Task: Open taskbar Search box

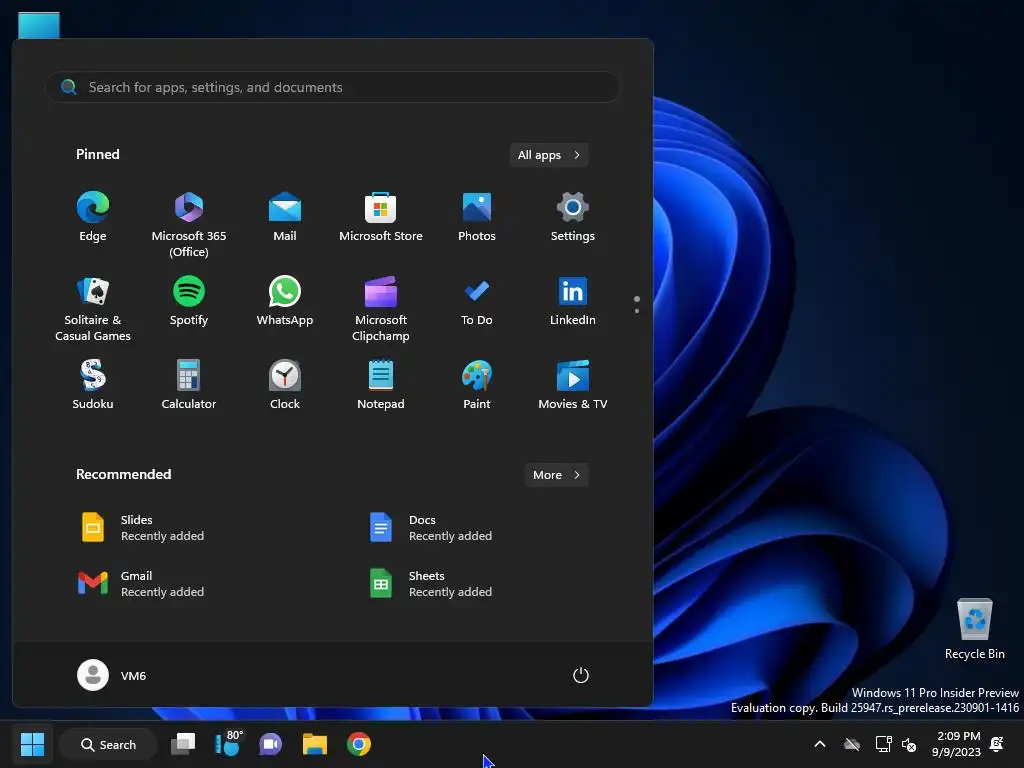Action: (108, 744)
